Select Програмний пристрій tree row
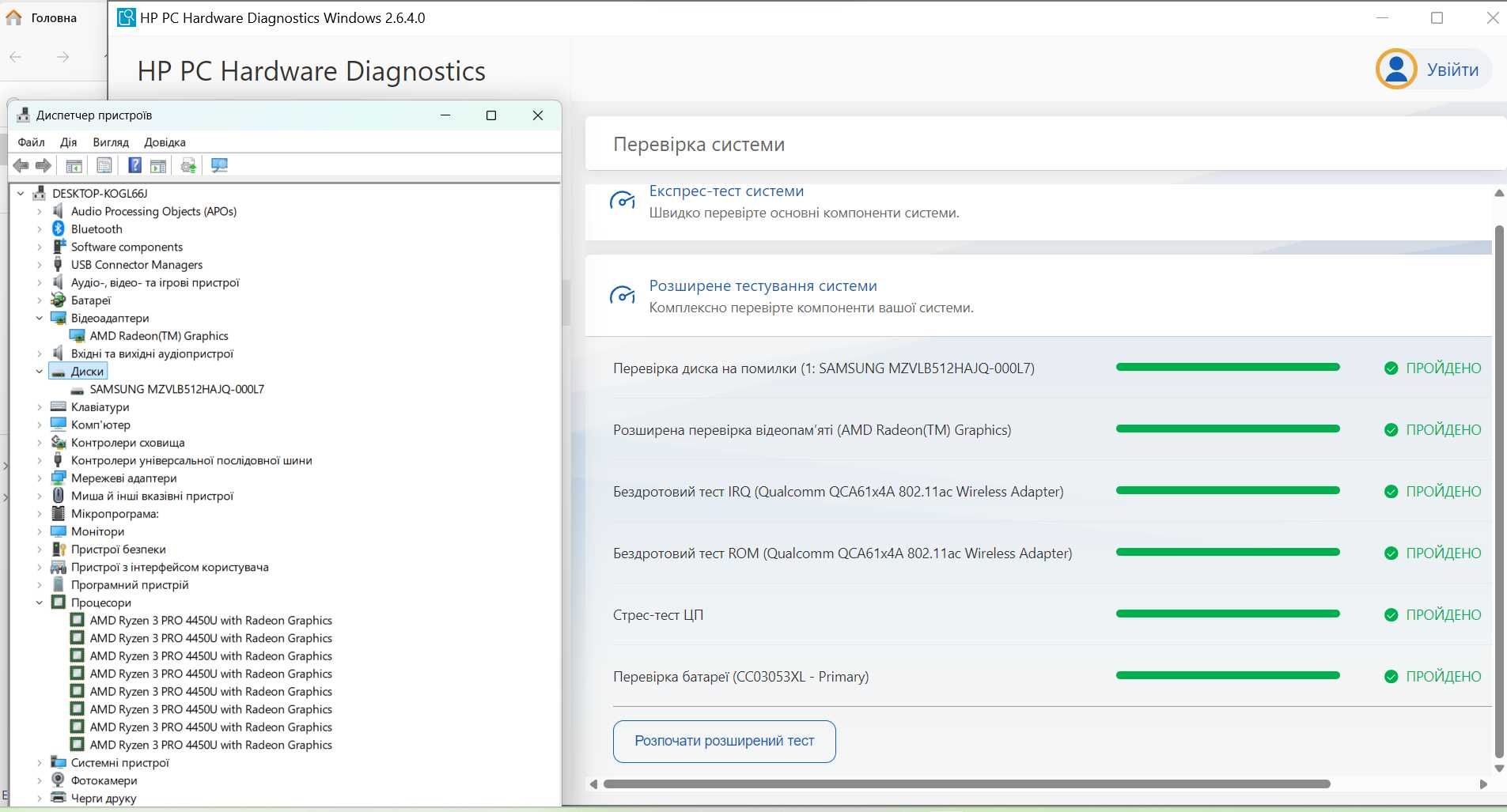 point(130,584)
